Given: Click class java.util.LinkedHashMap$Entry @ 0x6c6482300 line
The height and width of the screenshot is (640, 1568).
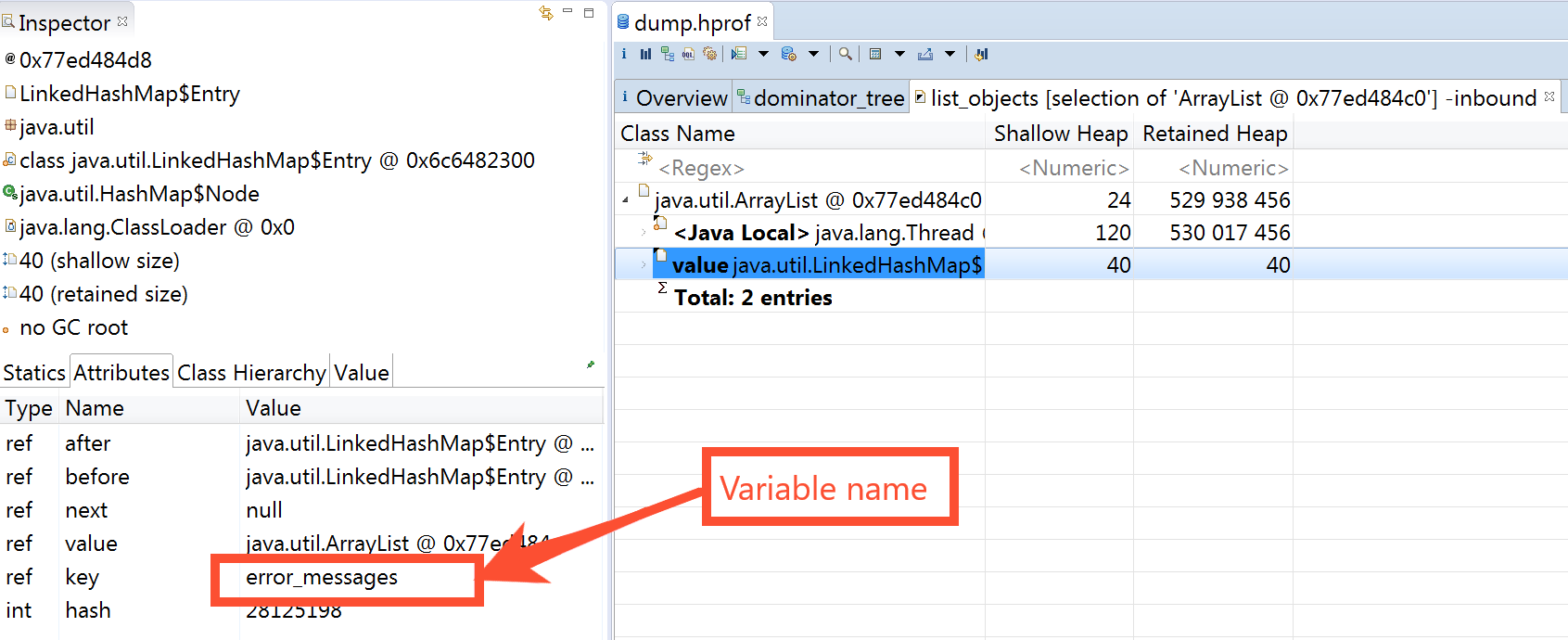Looking at the screenshot, I should [277, 160].
